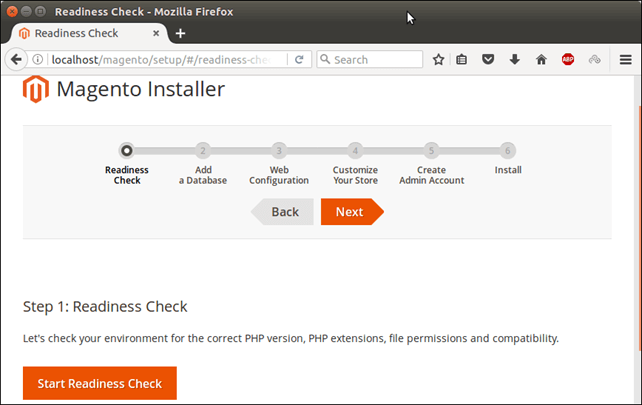This screenshot has width=642, height=405.
Task: Go to Firefox home page icon
Action: [541, 60]
